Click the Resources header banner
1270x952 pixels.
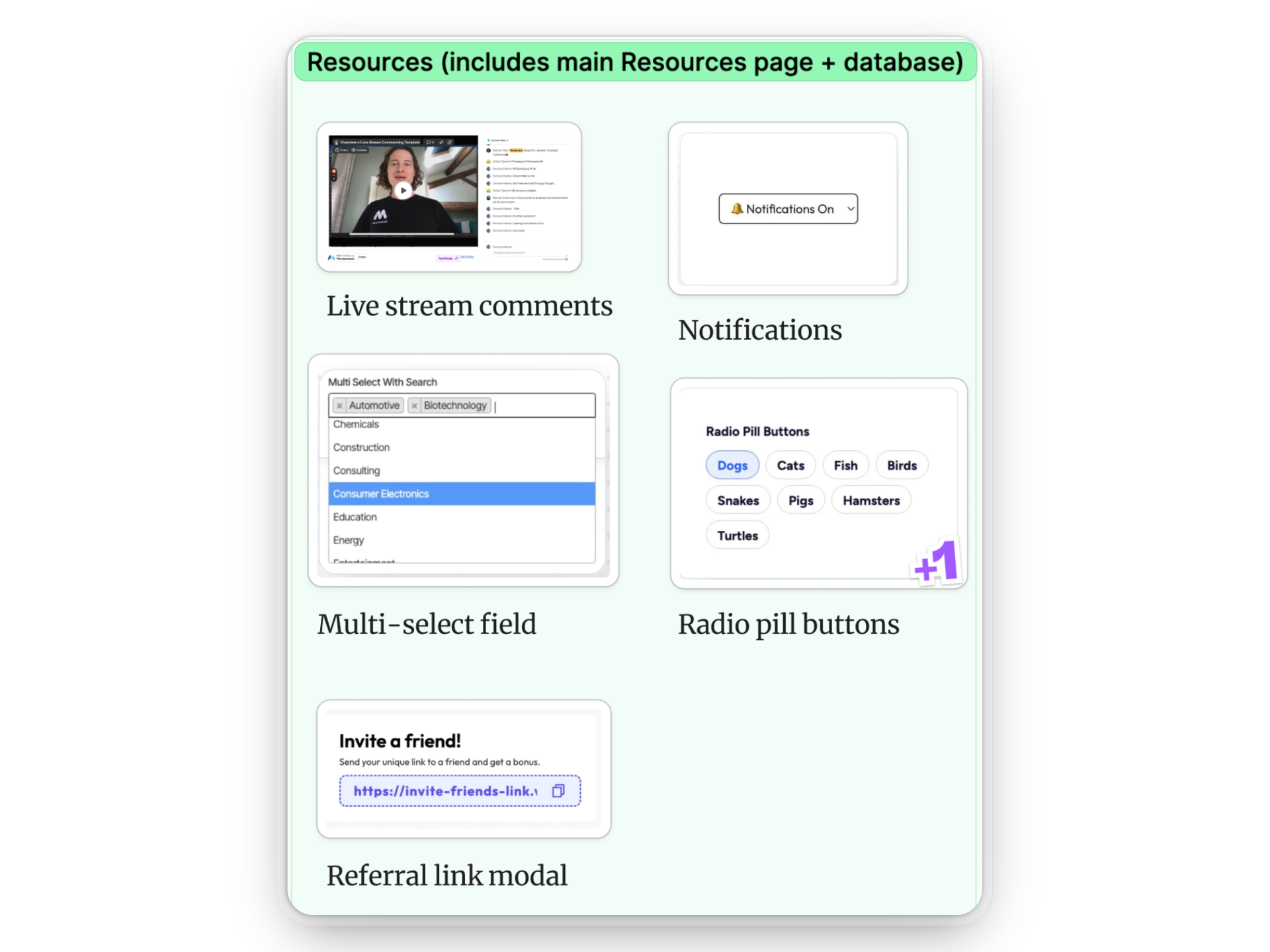click(x=635, y=62)
